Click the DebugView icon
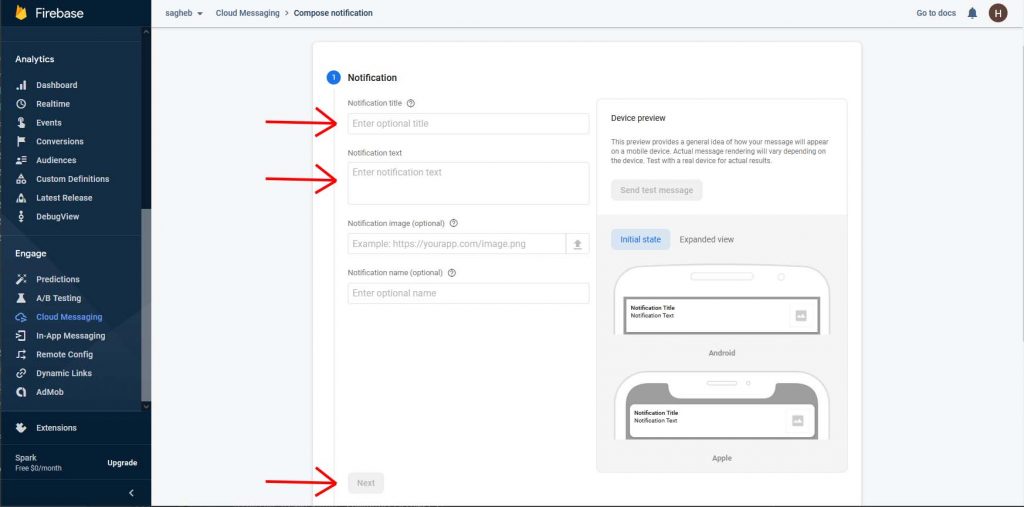 pos(22,216)
